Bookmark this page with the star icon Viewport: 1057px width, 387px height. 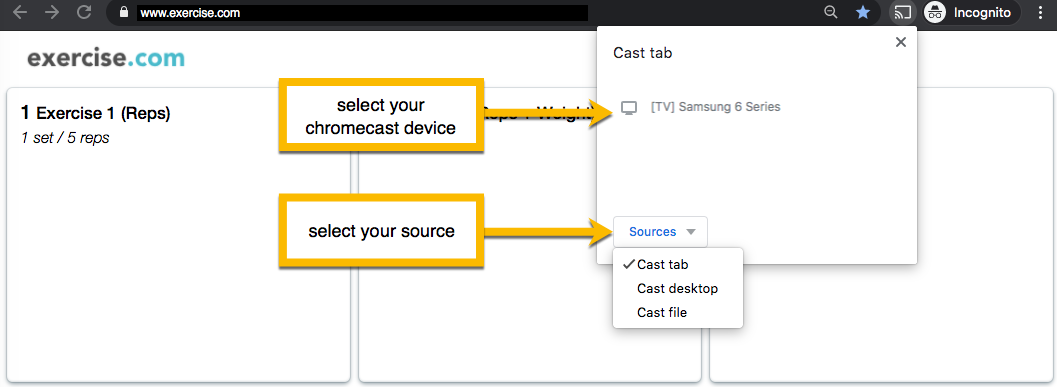pos(863,12)
